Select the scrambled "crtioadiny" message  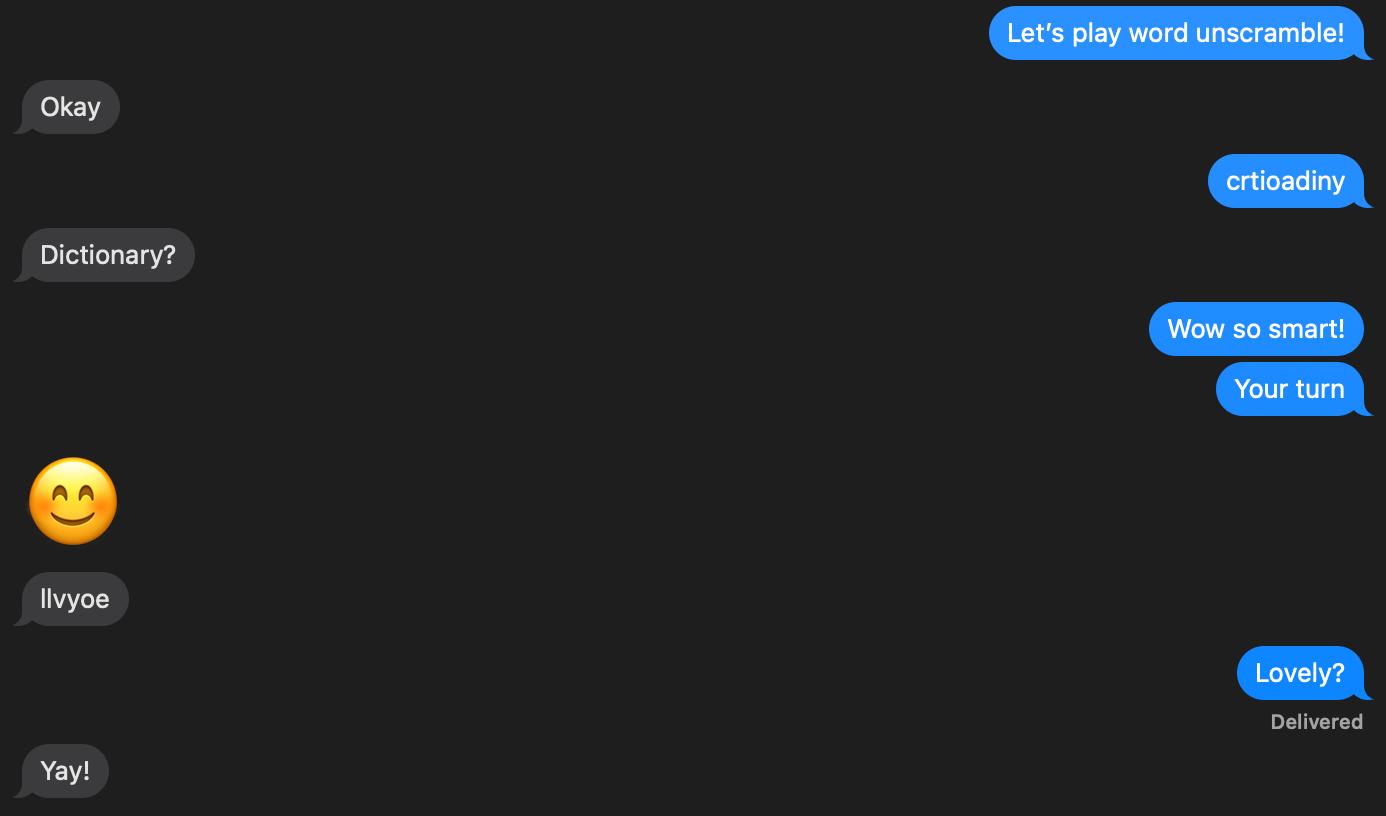click(1286, 181)
